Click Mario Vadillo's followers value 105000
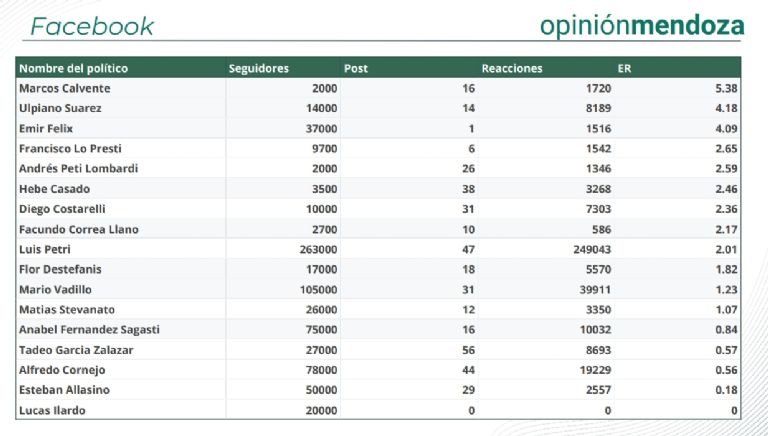This screenshot has width=768, height=436. (x=318, y=289)
